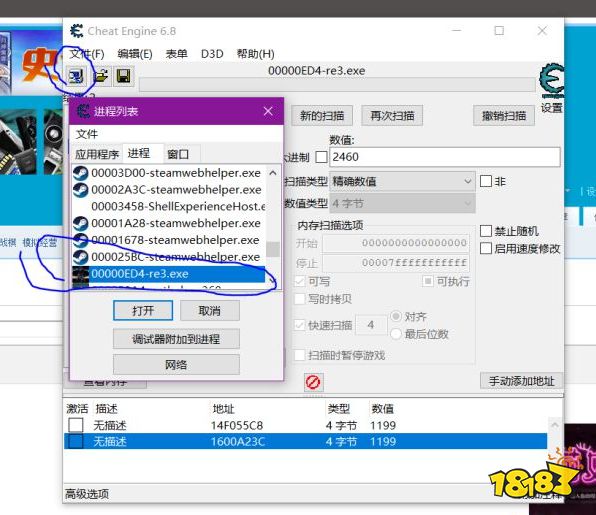The image size is (596, 515).
Task: Click process list scrollbar up arrow
Action: (x=273, y=173)
